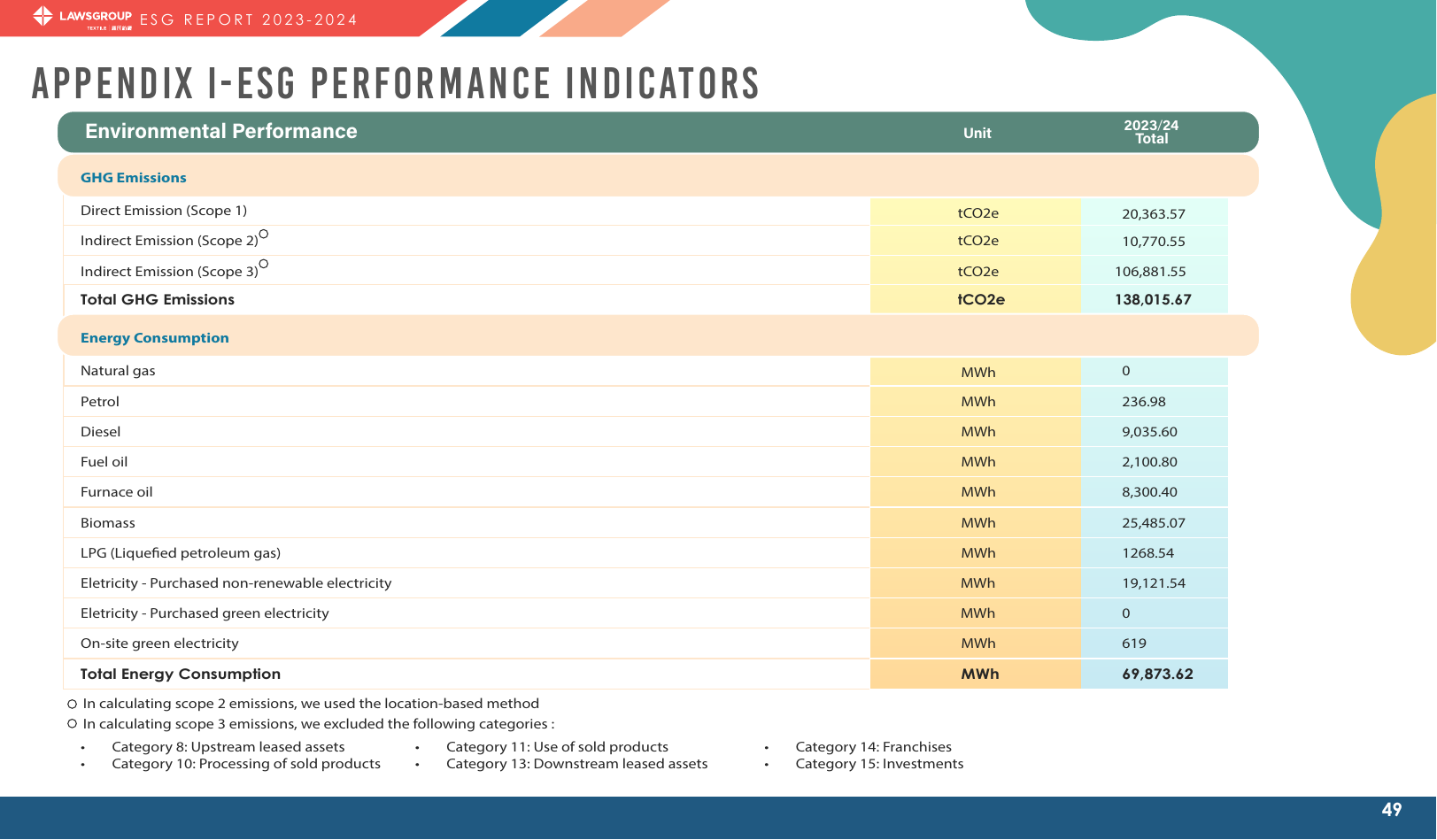
Task: Click the Laws Group logo in header
Action: pos(82,18)
